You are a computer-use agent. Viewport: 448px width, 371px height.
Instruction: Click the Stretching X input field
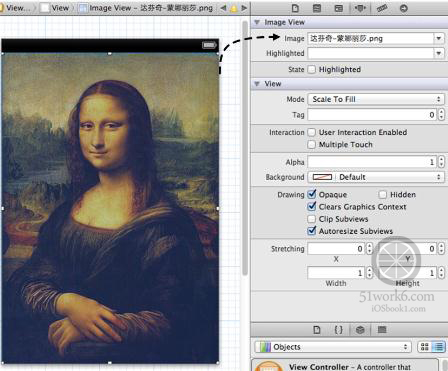[x=336, y=249]
